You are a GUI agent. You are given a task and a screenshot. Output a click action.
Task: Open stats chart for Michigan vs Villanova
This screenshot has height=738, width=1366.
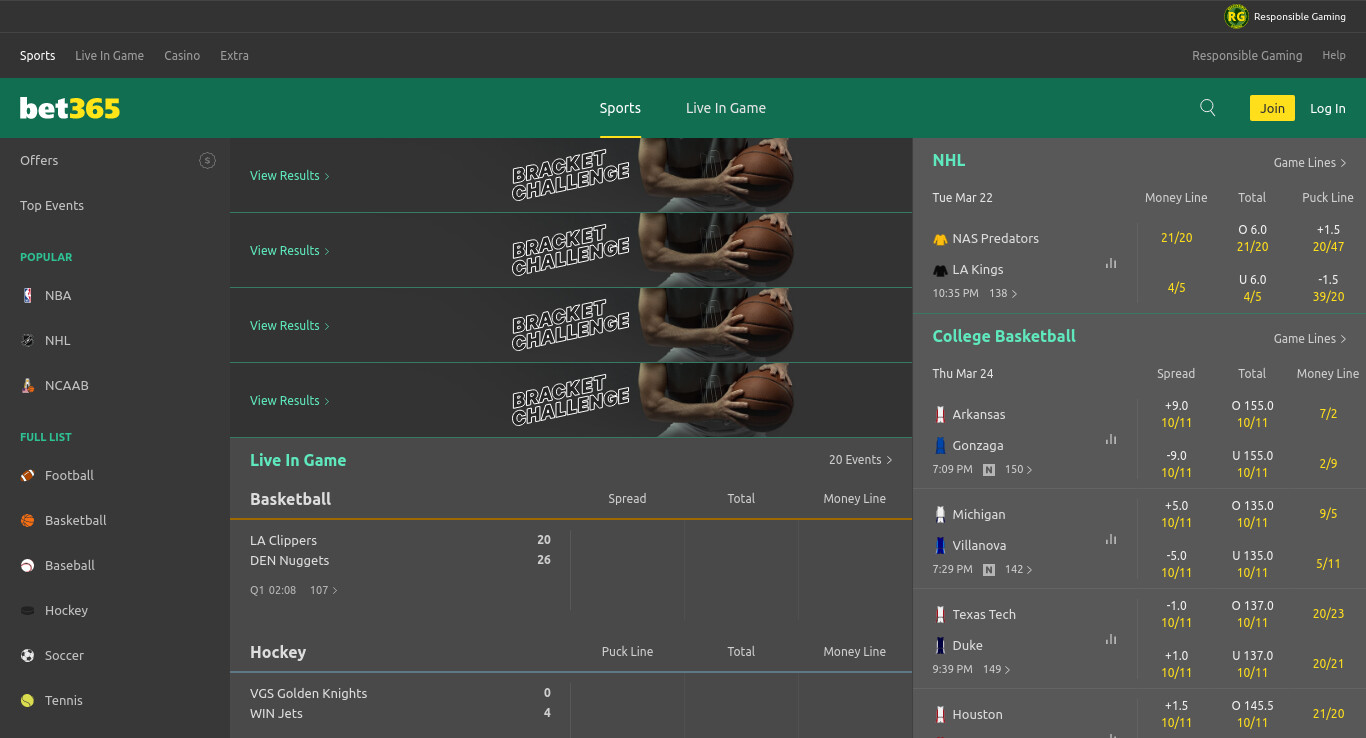click(1111, 539)
